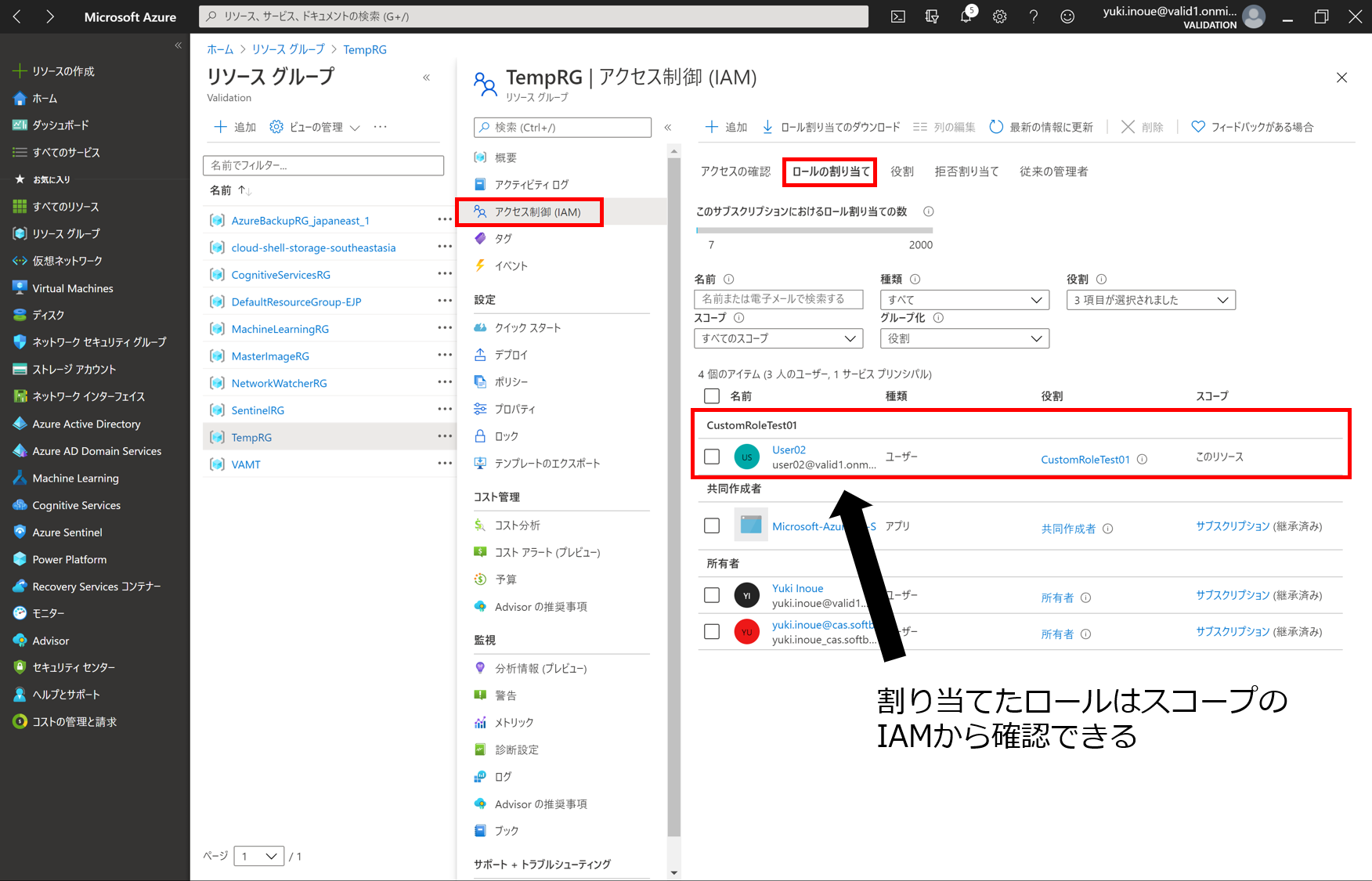Viewport: 1372px width, 881px height.
Task: Click the 名前でフィルター input field
Action: pos(323,165)
